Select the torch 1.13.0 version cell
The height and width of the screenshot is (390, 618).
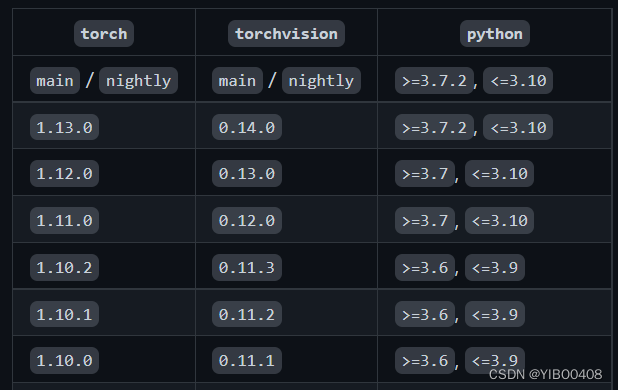64,127
